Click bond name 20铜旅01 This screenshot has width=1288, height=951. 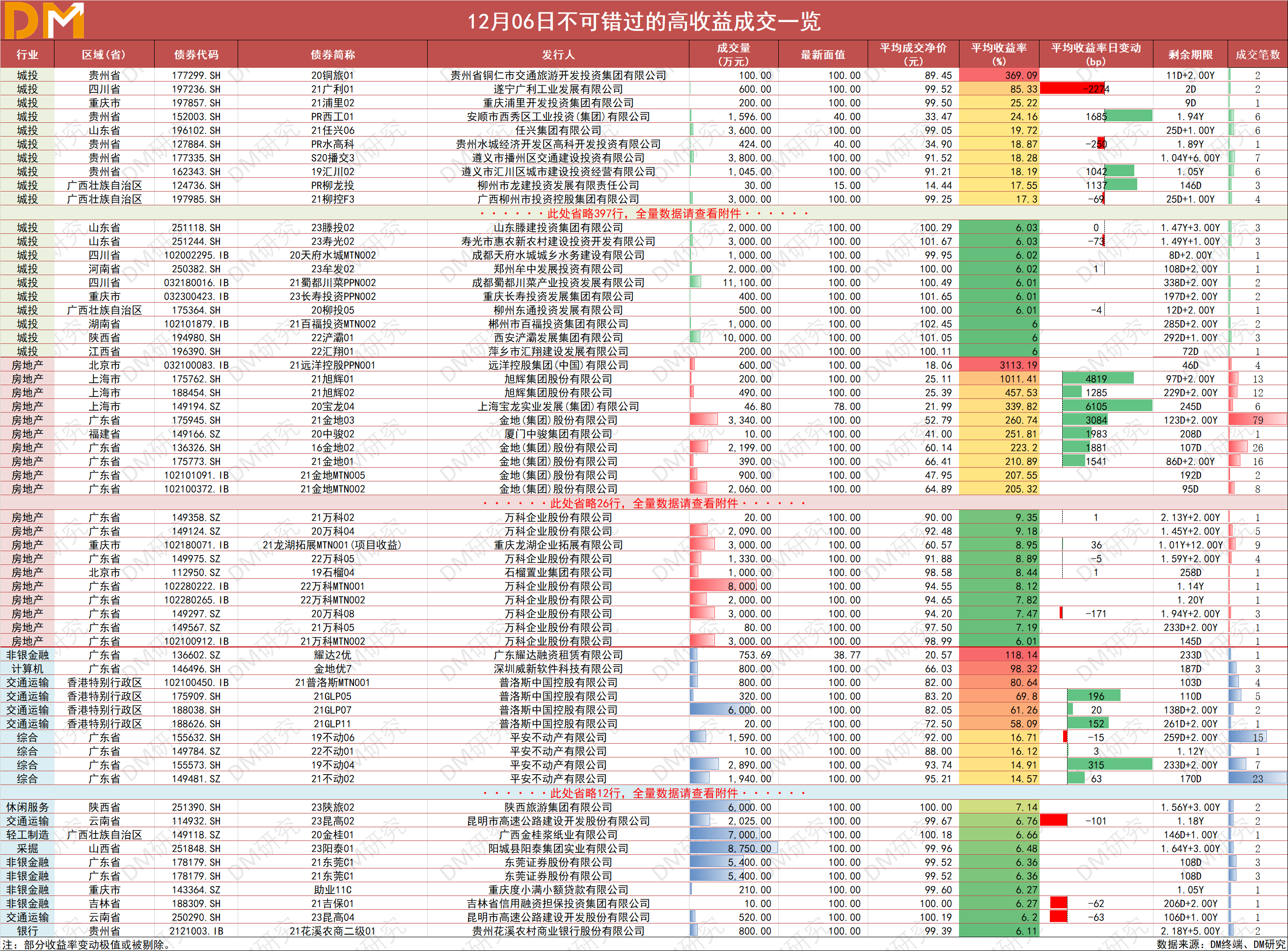pyautogui.click(x=332, y=76)
